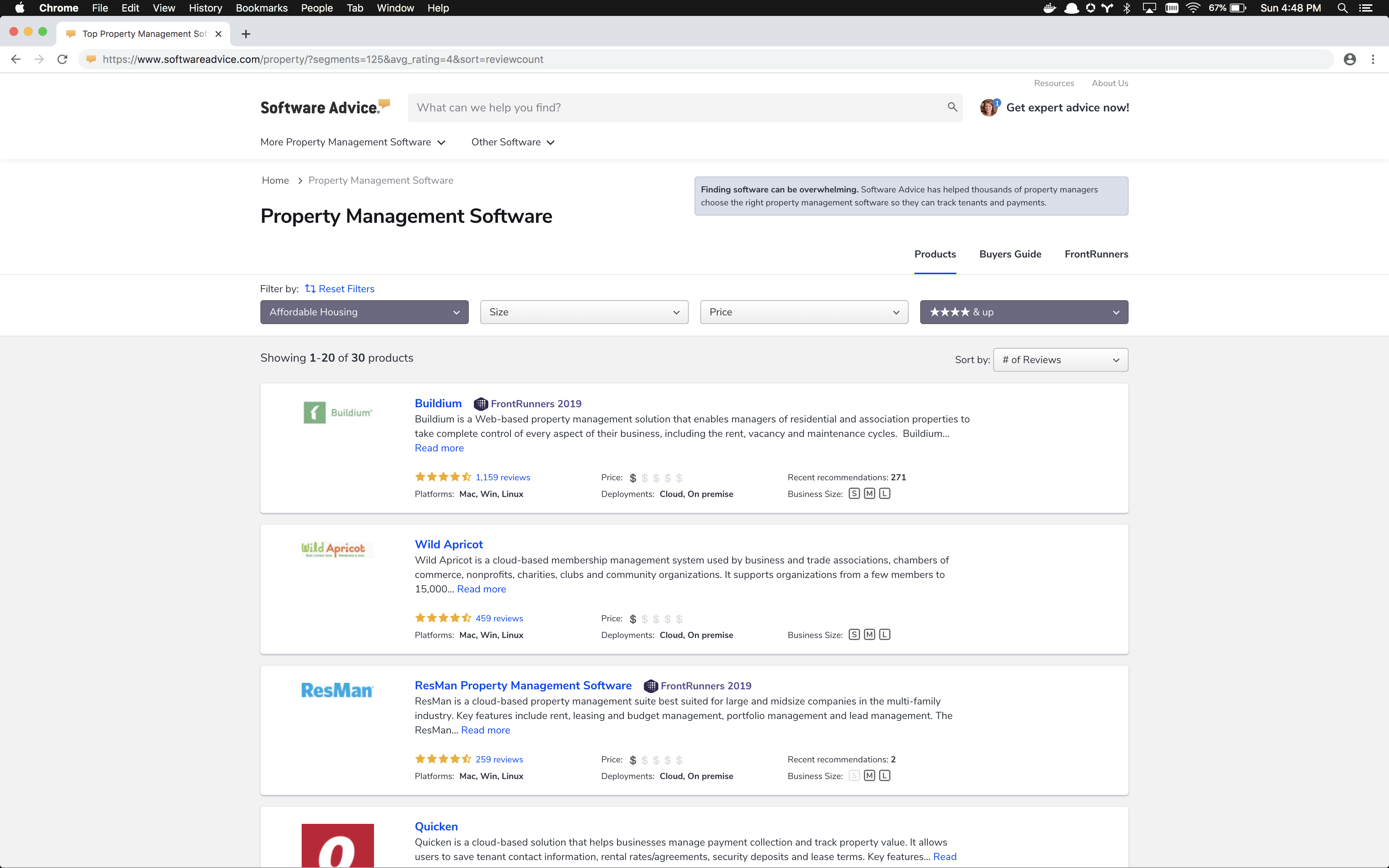1389x868 pixels.
Task: Open macOS Spotlight search
Action: (x=1342, y=8)
